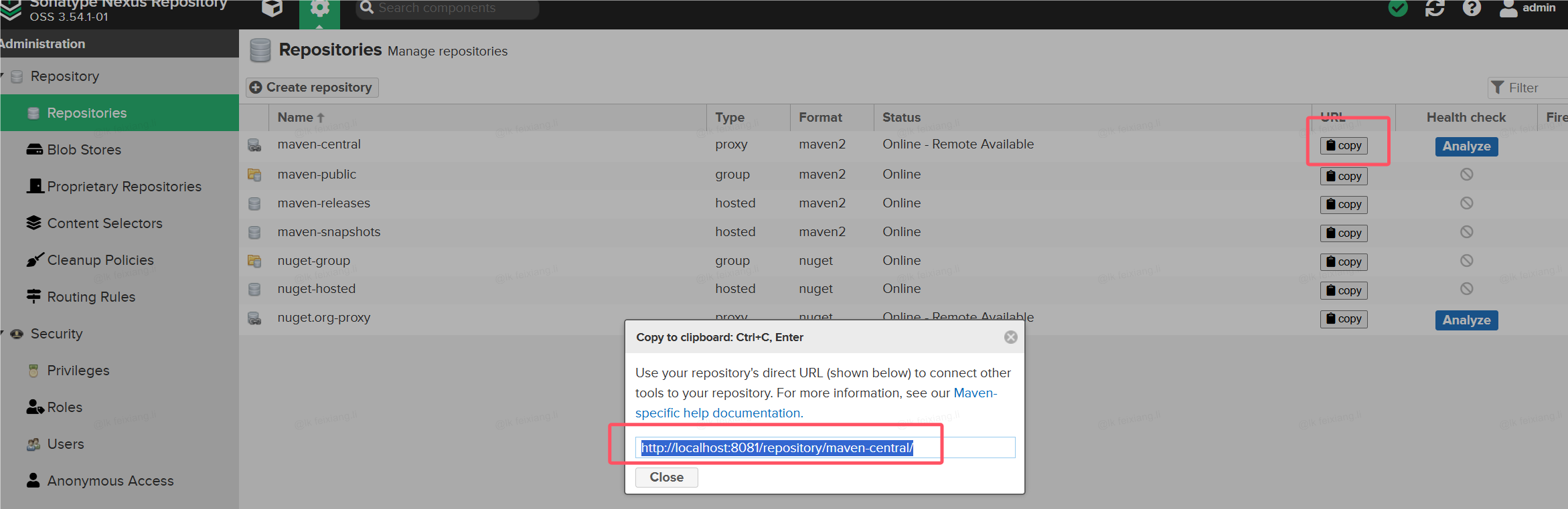This screenshot has width=1568, height=509.
Task: Click the system status green check icon
Action: (1398, 8)
